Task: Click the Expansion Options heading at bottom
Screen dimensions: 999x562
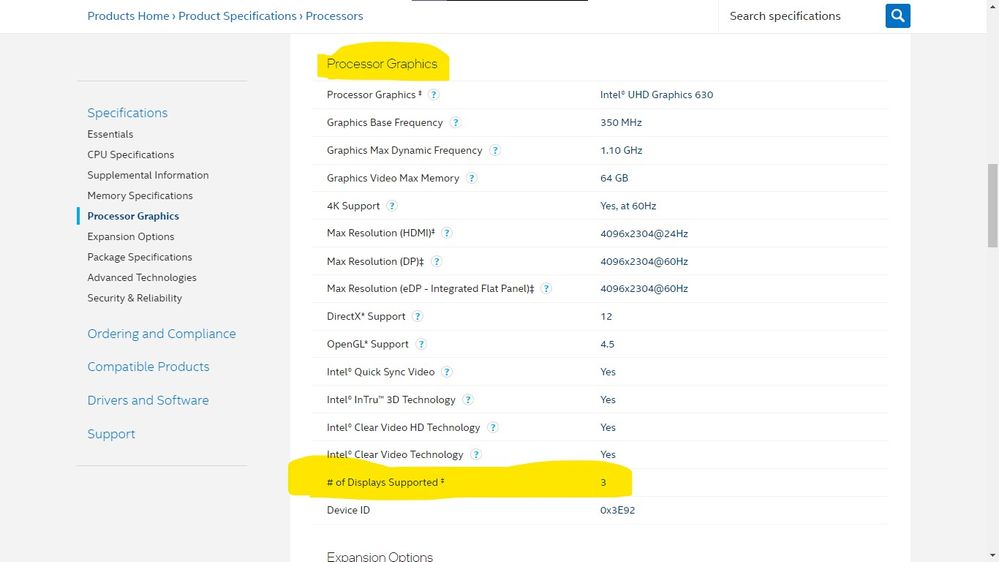Action: coord(380,556)
